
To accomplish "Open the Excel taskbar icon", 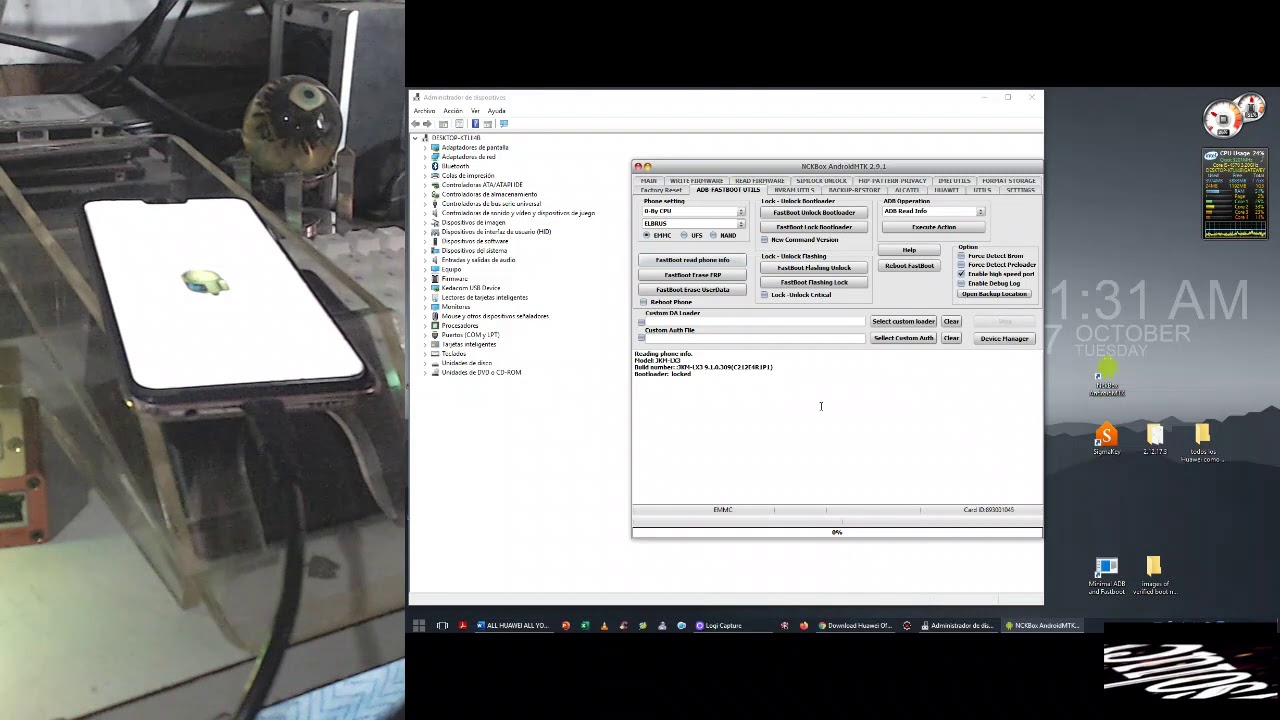I will pos(585,626).
